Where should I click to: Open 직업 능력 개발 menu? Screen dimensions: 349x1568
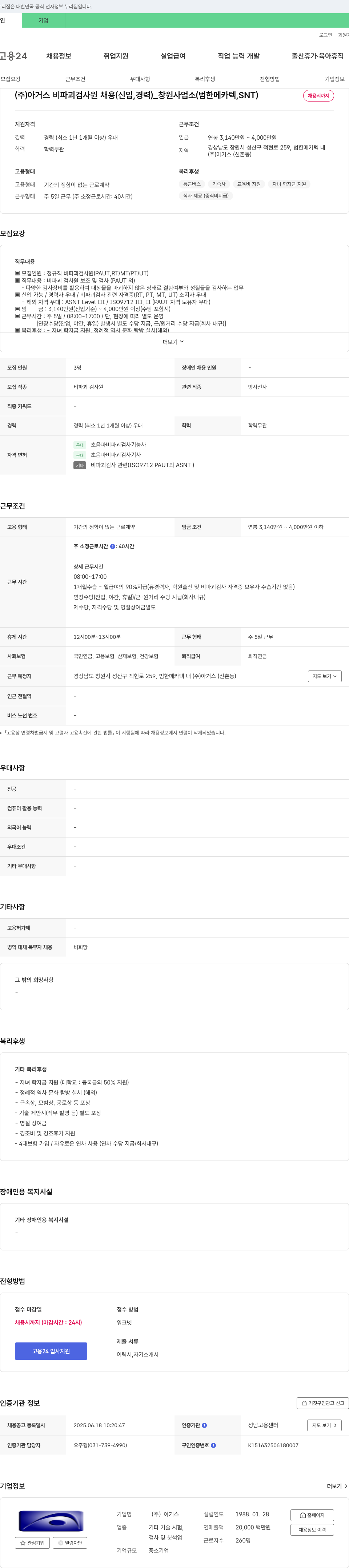238,56
